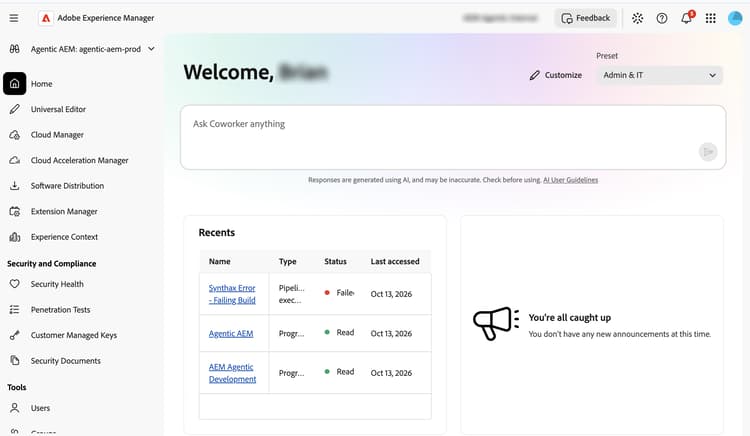Viewport: 750px width, 436px height.
Task: Click the Type column header
Action: tap(287, 262)
